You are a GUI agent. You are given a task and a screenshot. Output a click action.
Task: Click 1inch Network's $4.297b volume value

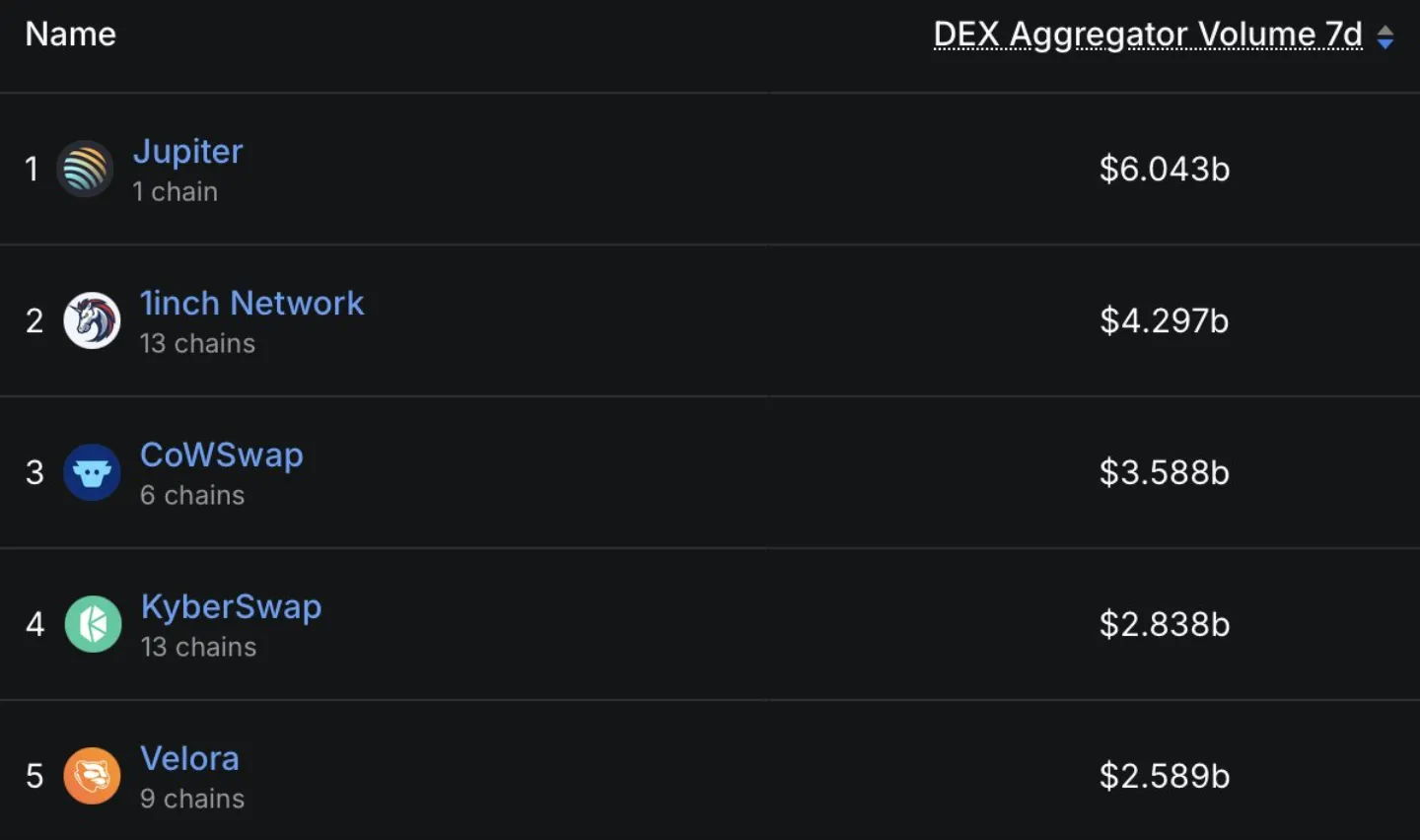point(1164,321)
